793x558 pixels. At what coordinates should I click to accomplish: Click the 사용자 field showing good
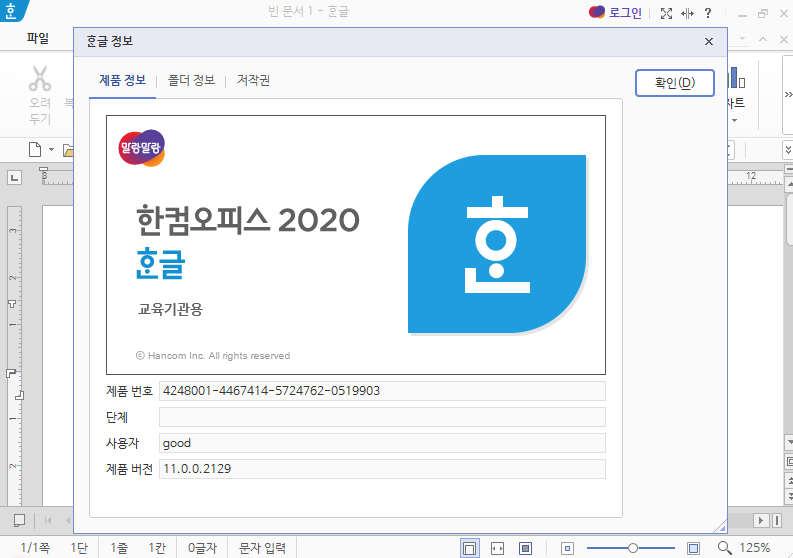(381, 443)
